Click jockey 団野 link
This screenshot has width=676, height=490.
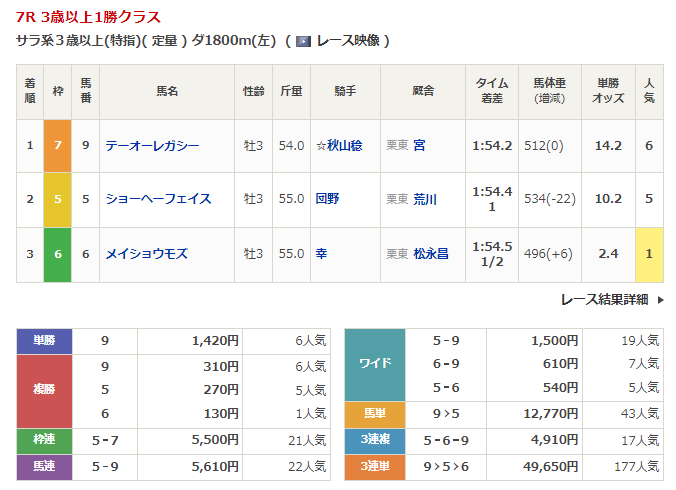click(326, 199)
